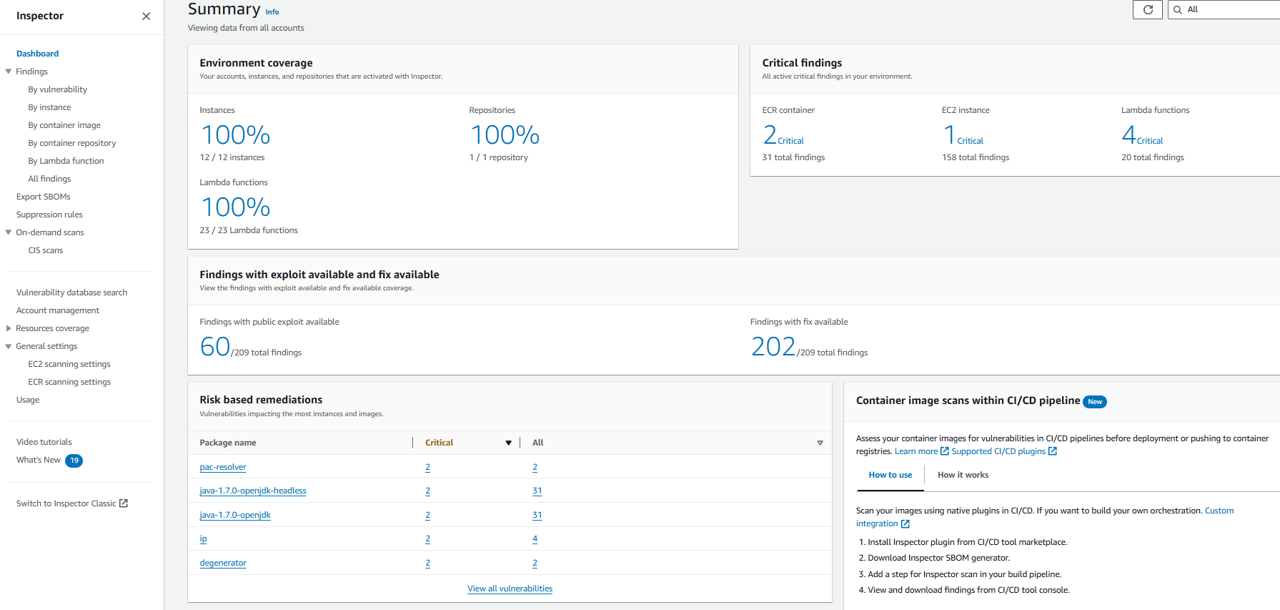Image resolution: width=1280 pixels, height=610 pixels.
Task: Click critical count 2 for degenerator
Action: click(428, 563)
